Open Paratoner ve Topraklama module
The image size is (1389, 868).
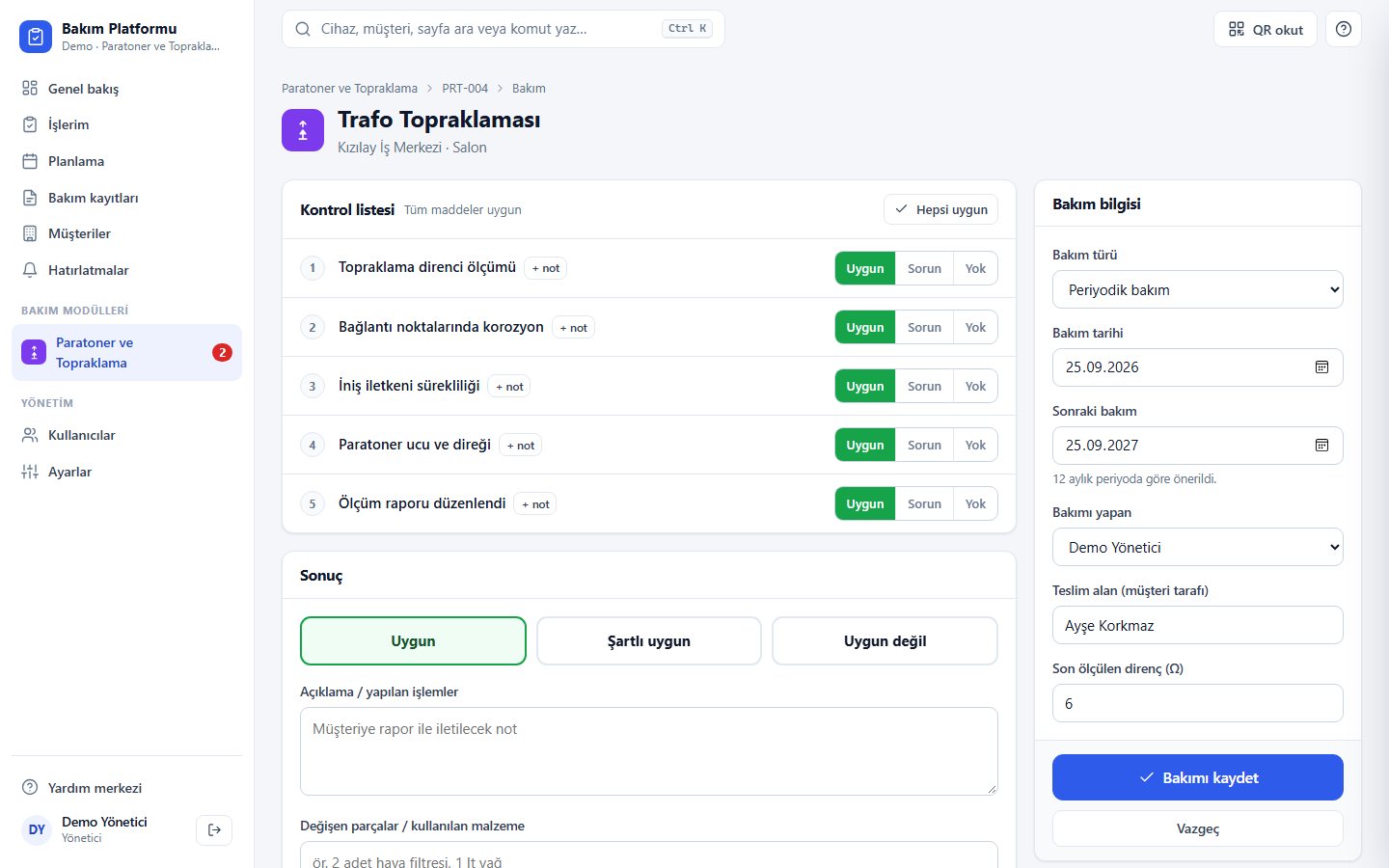pos(126,353)
